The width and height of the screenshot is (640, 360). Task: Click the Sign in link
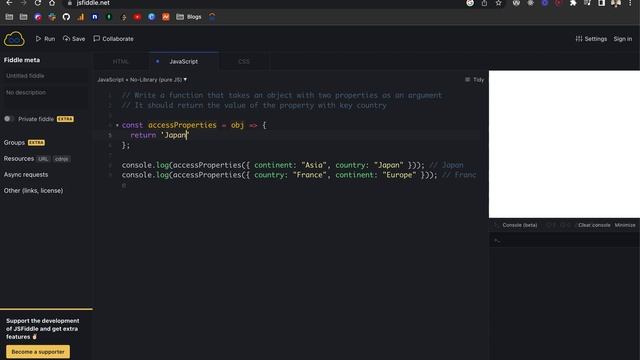(622, 39)
